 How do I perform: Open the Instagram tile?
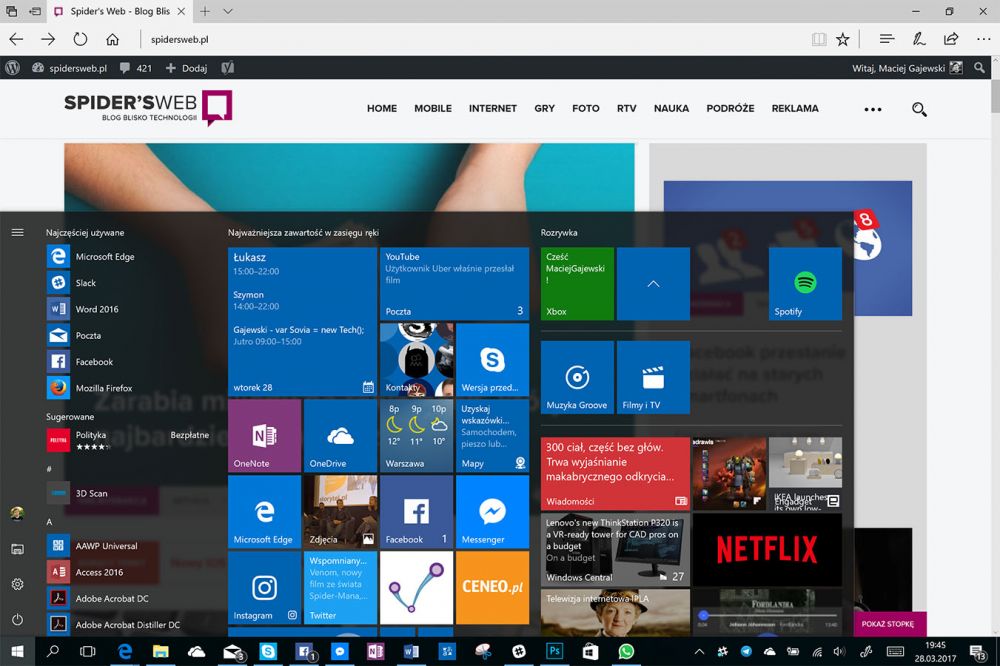coord(265,588)
